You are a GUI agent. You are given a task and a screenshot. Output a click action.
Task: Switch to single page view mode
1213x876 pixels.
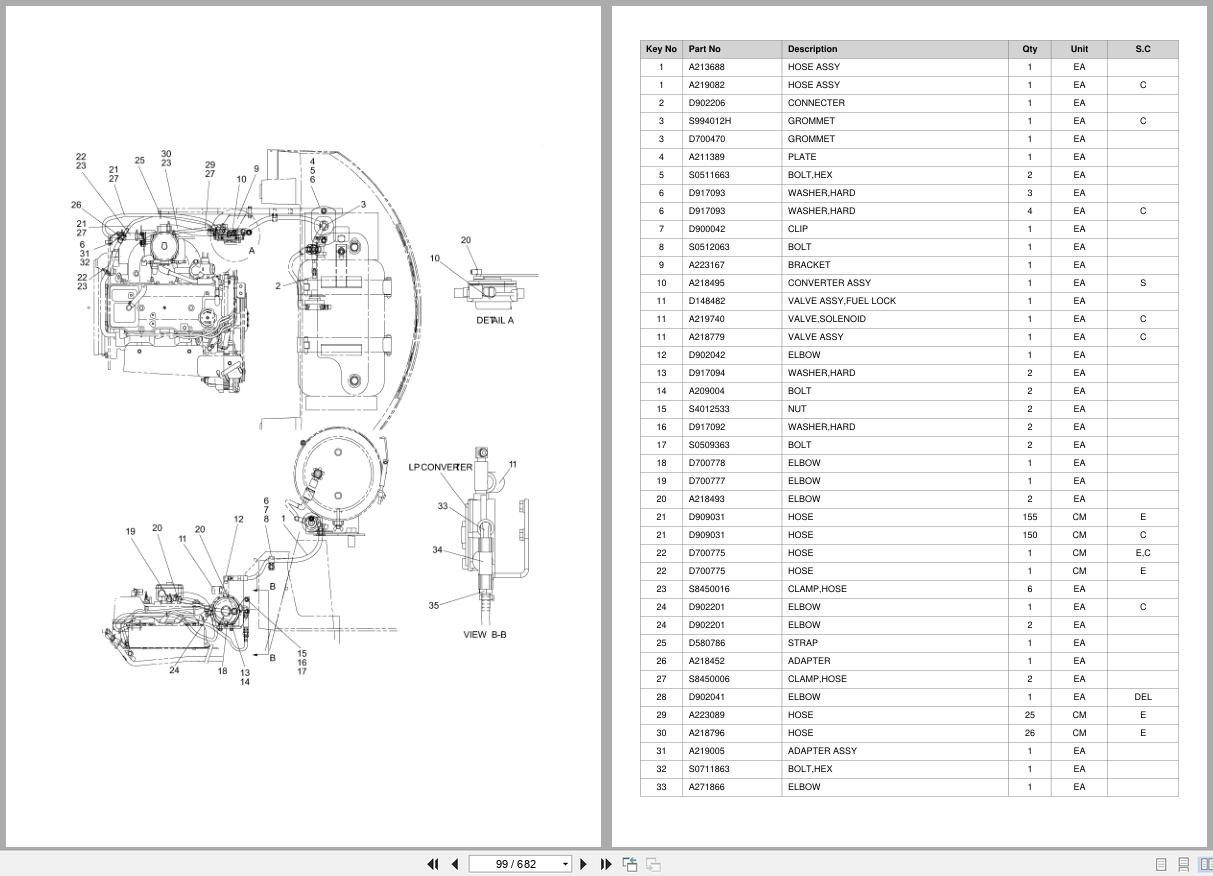tap(1161, 864)
